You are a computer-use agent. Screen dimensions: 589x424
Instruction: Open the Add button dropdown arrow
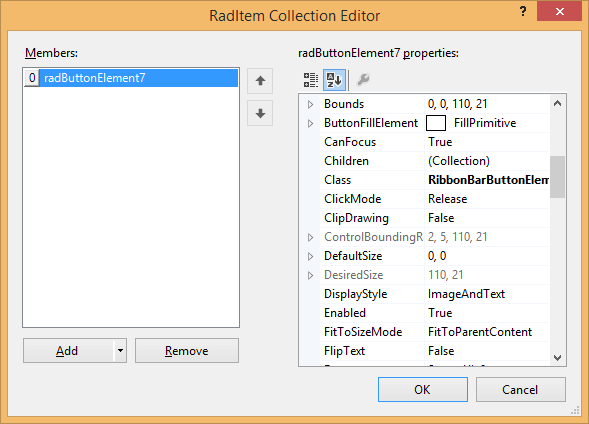tap(120, 350)
